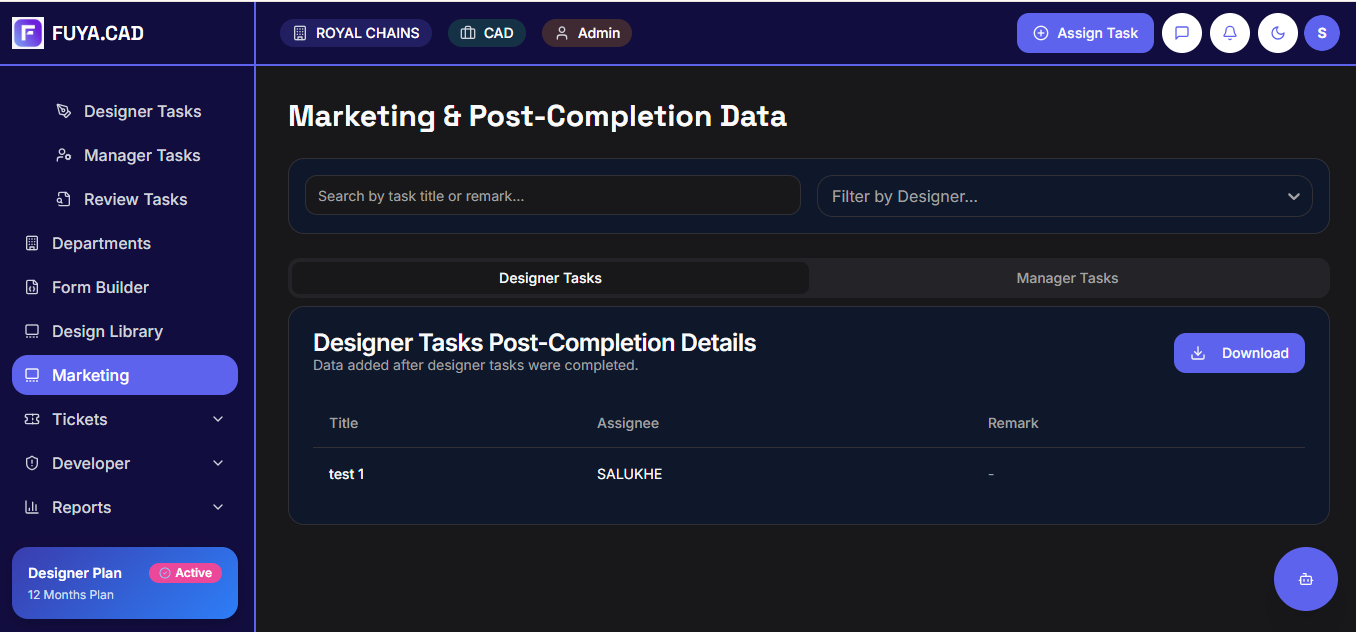This screenshot has width=1356, height=632.
Task: Expand the Tickets submenu
Action: tap(218, 419)
